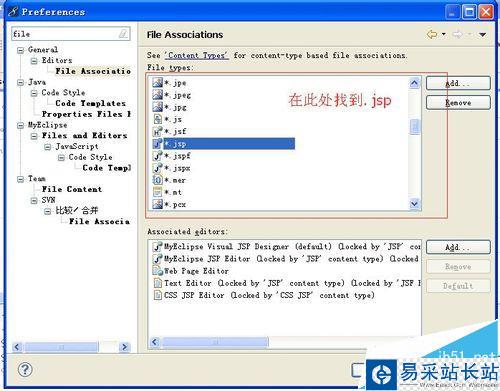
Task: Click the tree panel scroll-right arrow
Action: 124,347
